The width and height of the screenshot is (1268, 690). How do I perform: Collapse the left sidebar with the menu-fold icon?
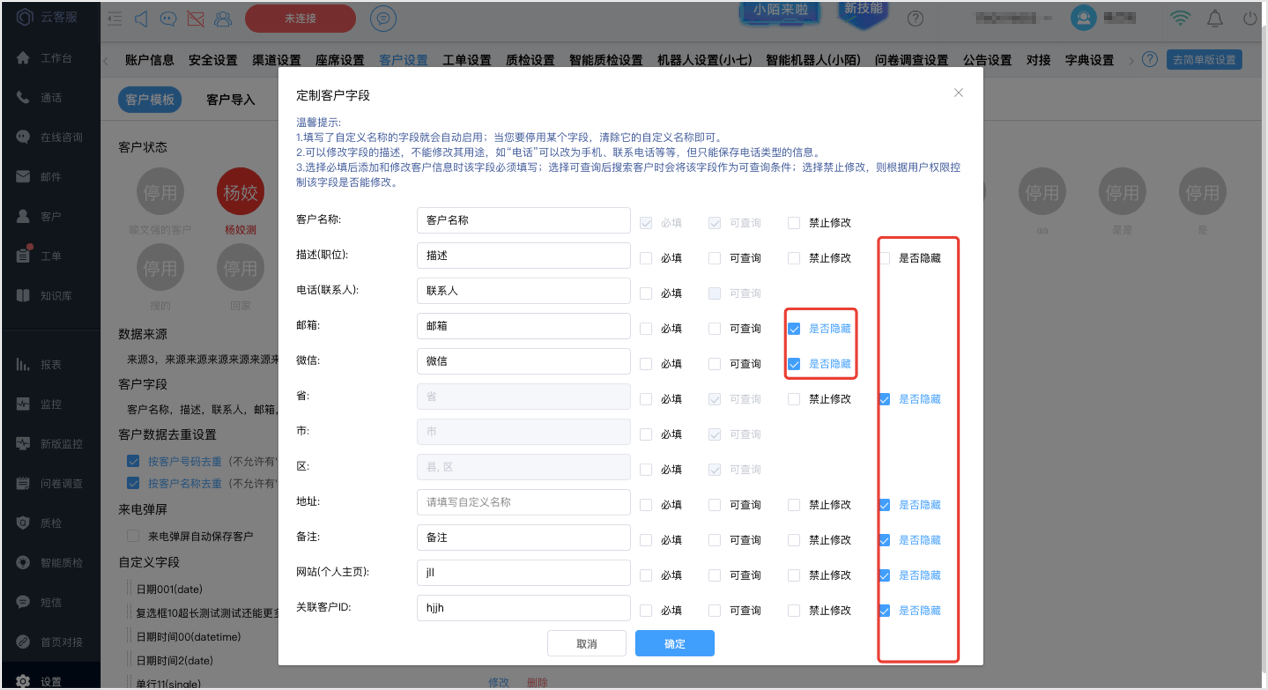click(x=116, y=19)
